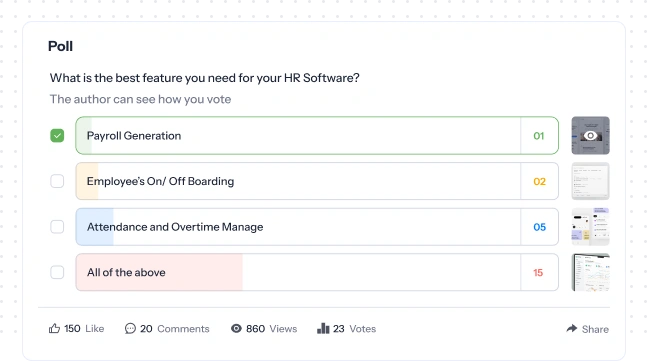Select the Employee's On/ Off Boarding option
This screenshot has width=647, height=361.
(317, 181)
